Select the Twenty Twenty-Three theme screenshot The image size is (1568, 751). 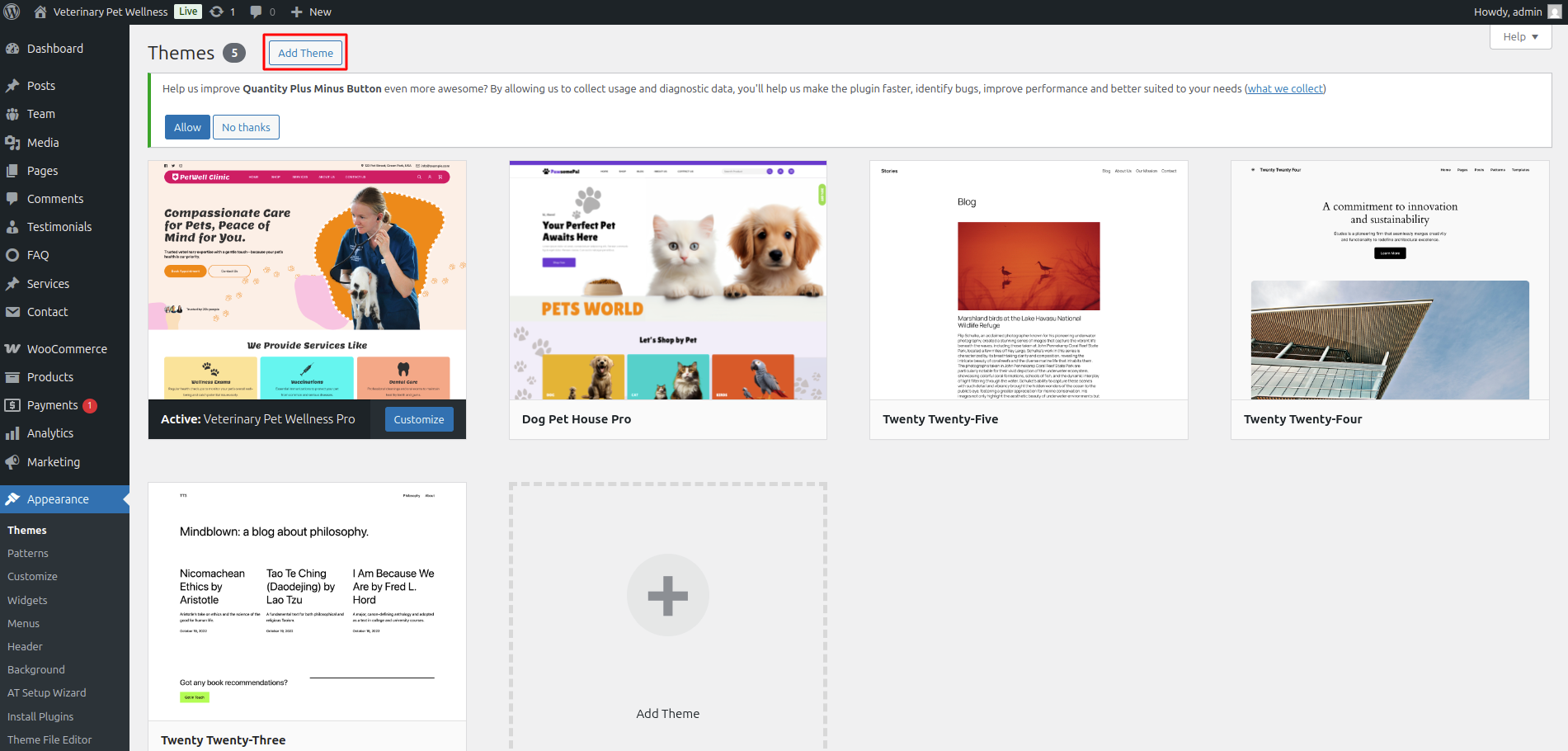click(x=307, y=602)
